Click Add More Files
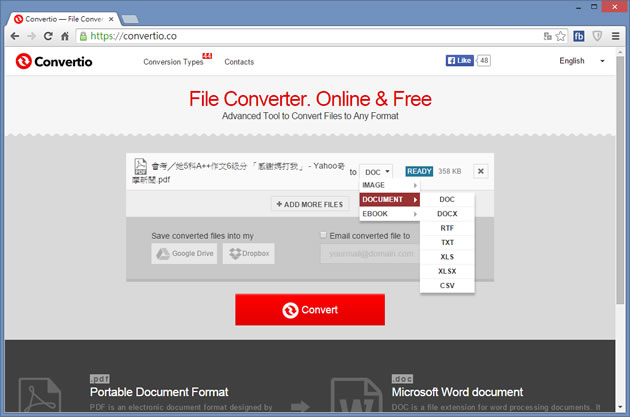Viewport: 630px width, 417px height. pyautogui.click(x=309, y=204)
